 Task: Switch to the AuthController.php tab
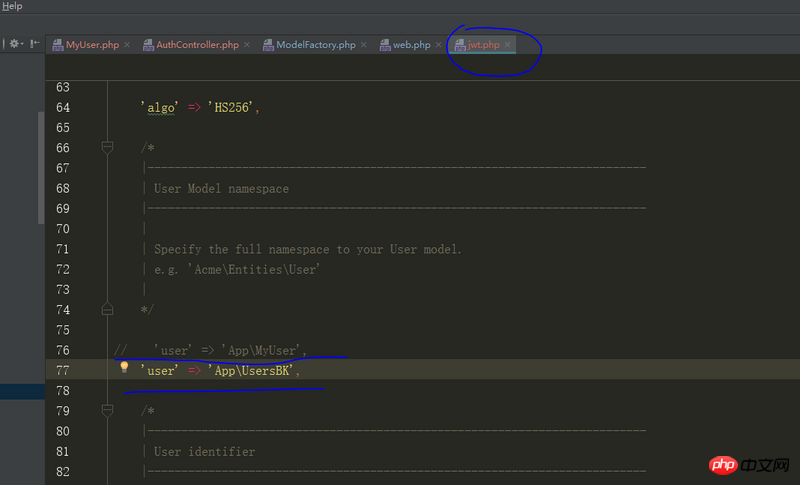click(x=197, y=45)
